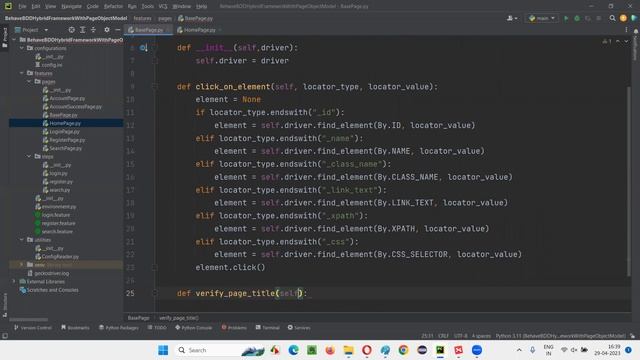The width and height of the screenshot is (640, 360).
Task: Click the Project panel horizontal scrollbar
Action: 29,320
